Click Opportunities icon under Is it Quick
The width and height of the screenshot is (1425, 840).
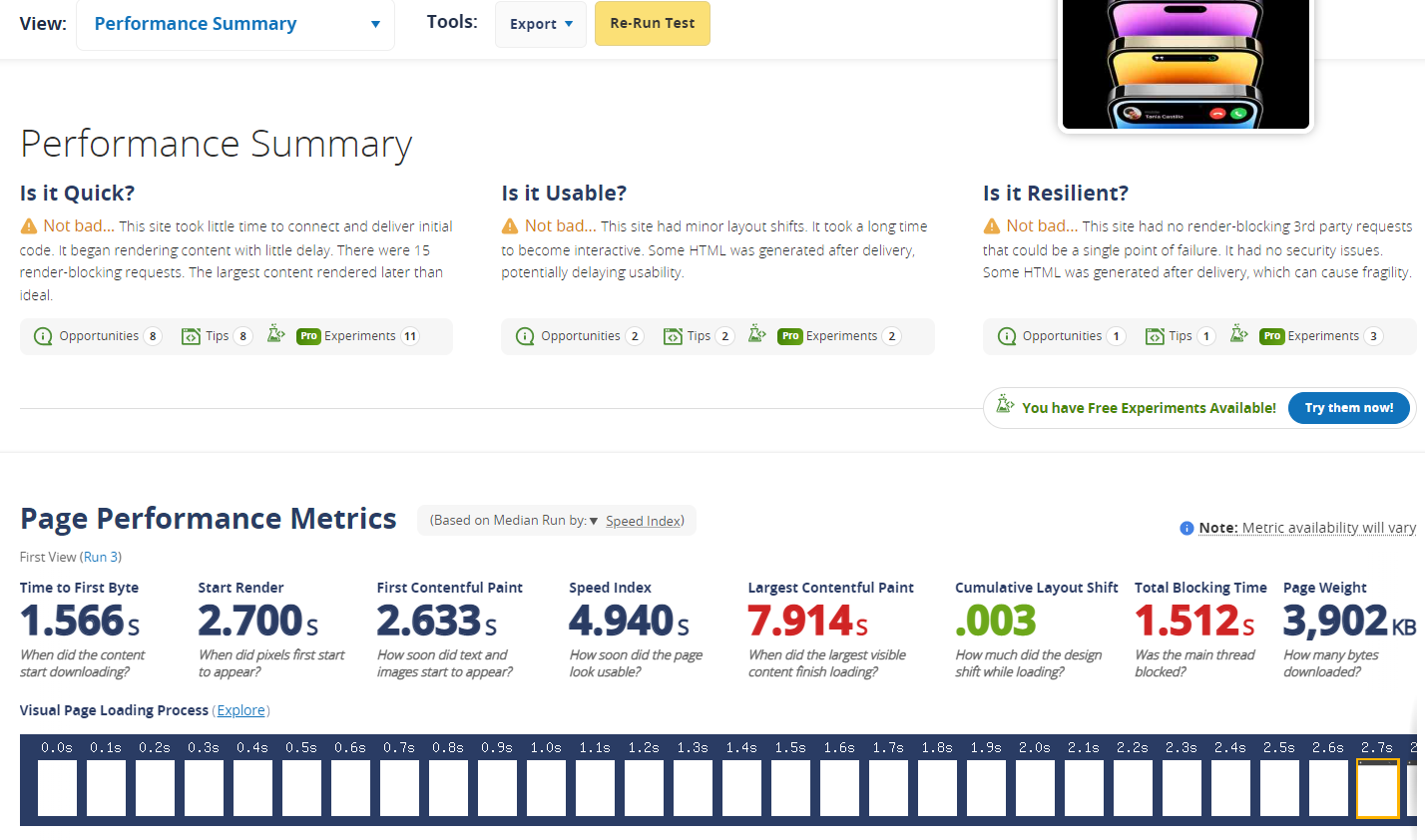[43, 336]
